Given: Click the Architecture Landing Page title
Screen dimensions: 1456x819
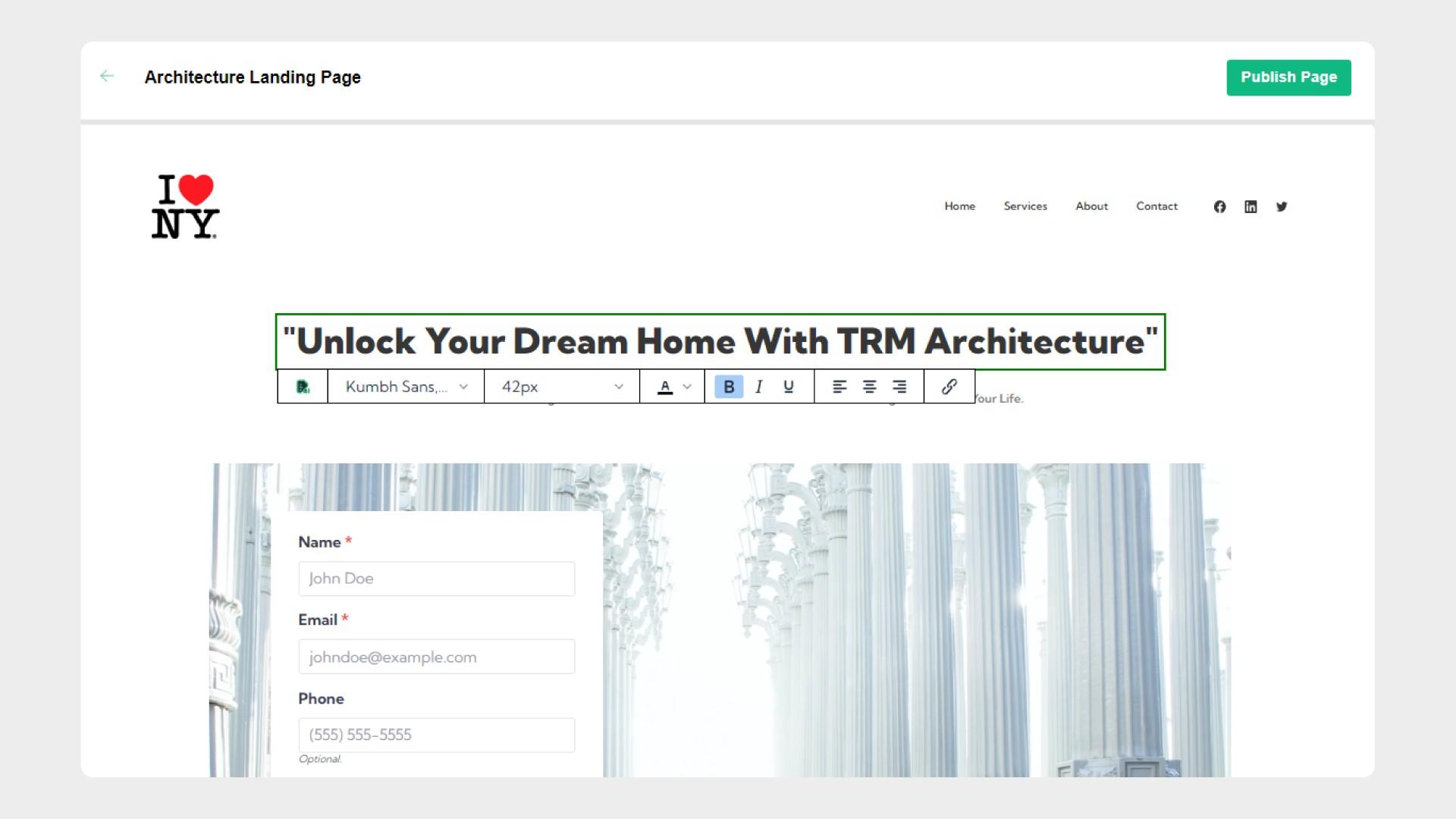Looking at the screenshot, I should click(253, 77).
